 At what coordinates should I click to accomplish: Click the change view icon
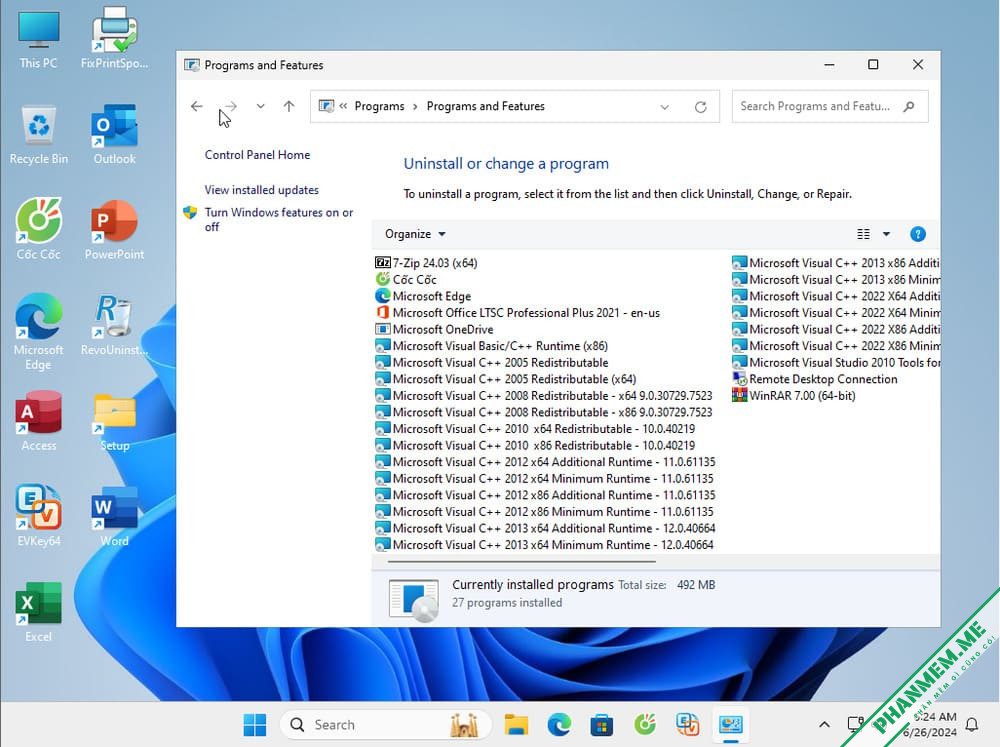click(x=863, y=234)
